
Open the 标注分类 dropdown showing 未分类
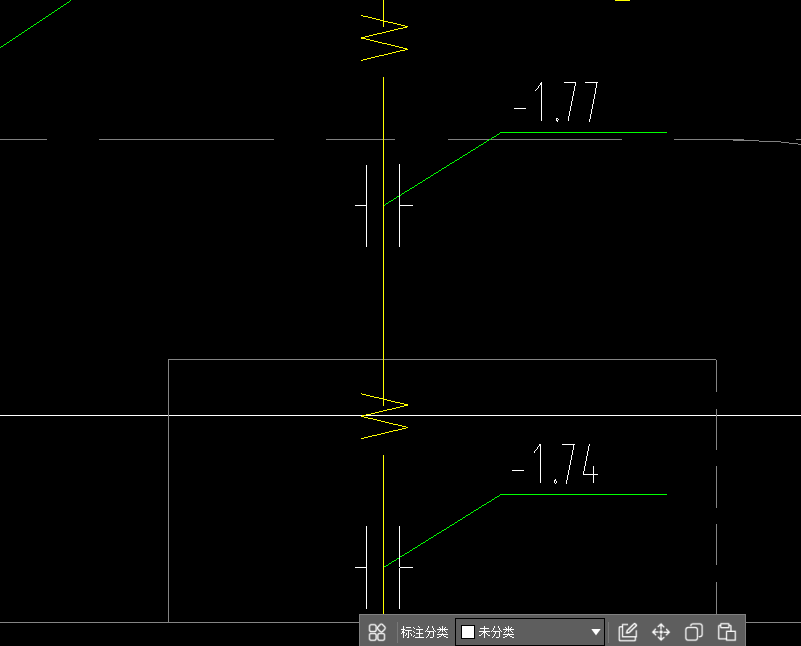(530, 632)
